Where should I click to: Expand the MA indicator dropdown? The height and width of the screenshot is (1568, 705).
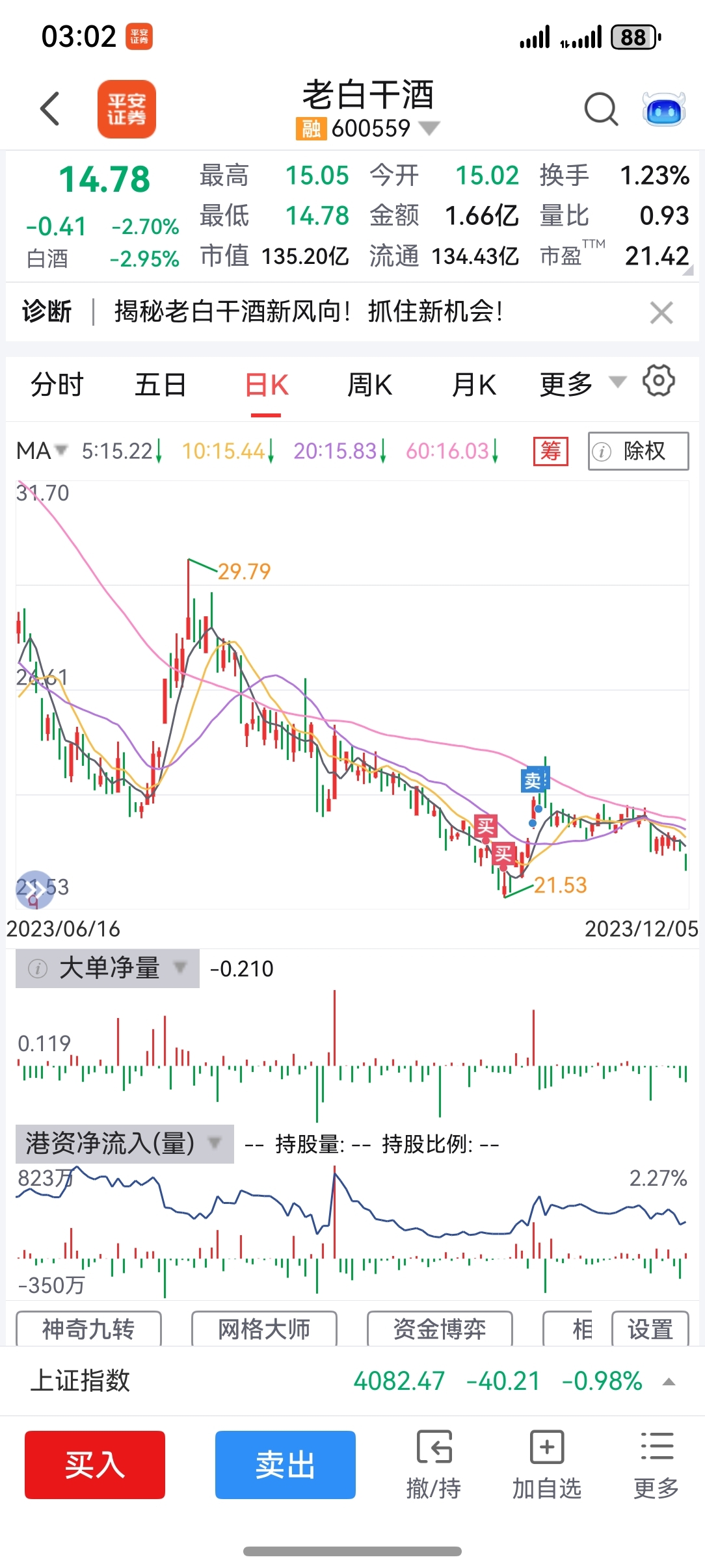42,451
